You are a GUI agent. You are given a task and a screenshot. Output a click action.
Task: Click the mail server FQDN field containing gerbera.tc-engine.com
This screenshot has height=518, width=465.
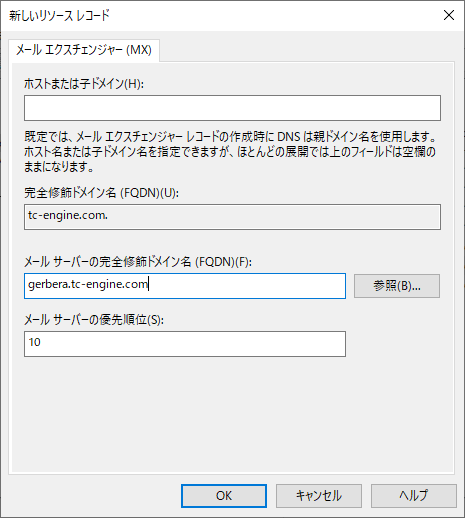[x=185, y=286]
